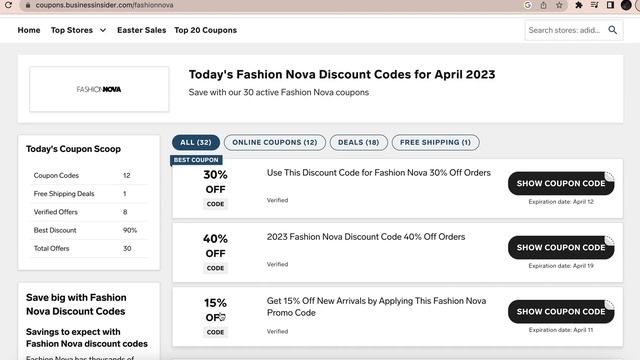Open the Google icon in the address bar
Screen dimensions: 640x360
coord(528,5)
